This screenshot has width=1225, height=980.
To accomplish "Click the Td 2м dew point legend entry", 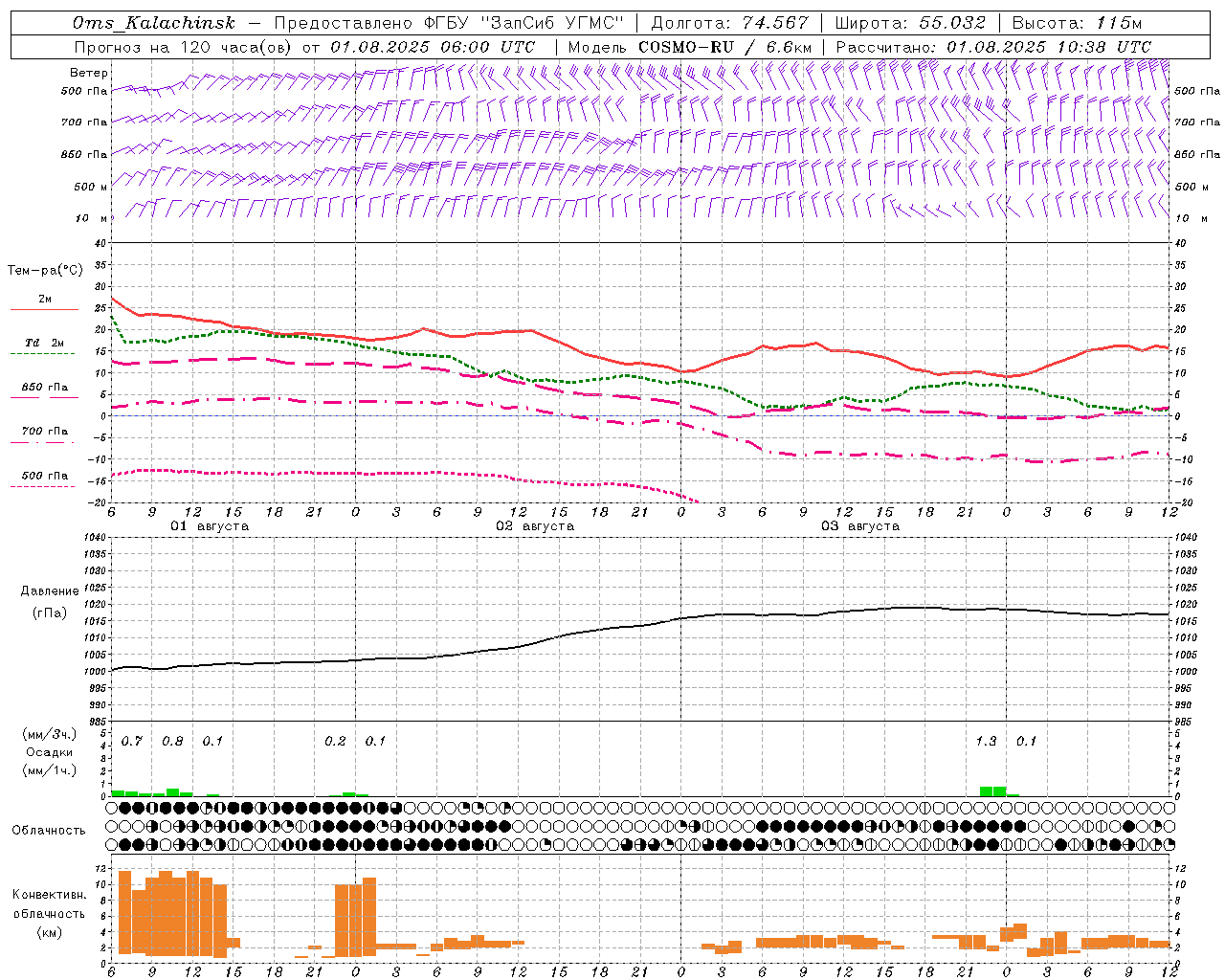I will point(45,343).
